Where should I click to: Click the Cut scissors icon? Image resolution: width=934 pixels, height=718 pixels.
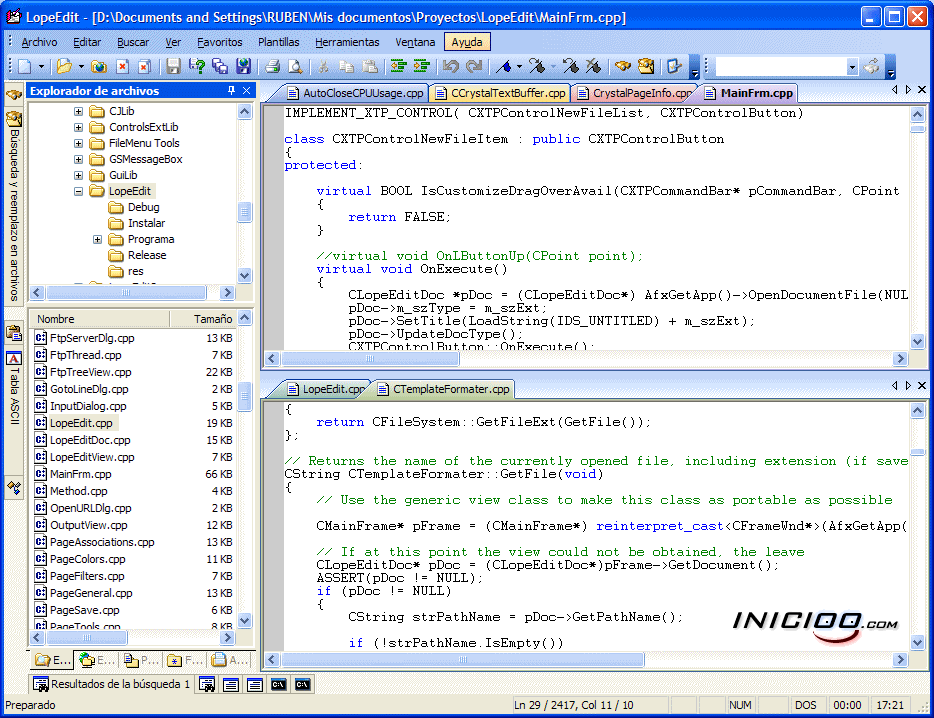pos(323,66)
